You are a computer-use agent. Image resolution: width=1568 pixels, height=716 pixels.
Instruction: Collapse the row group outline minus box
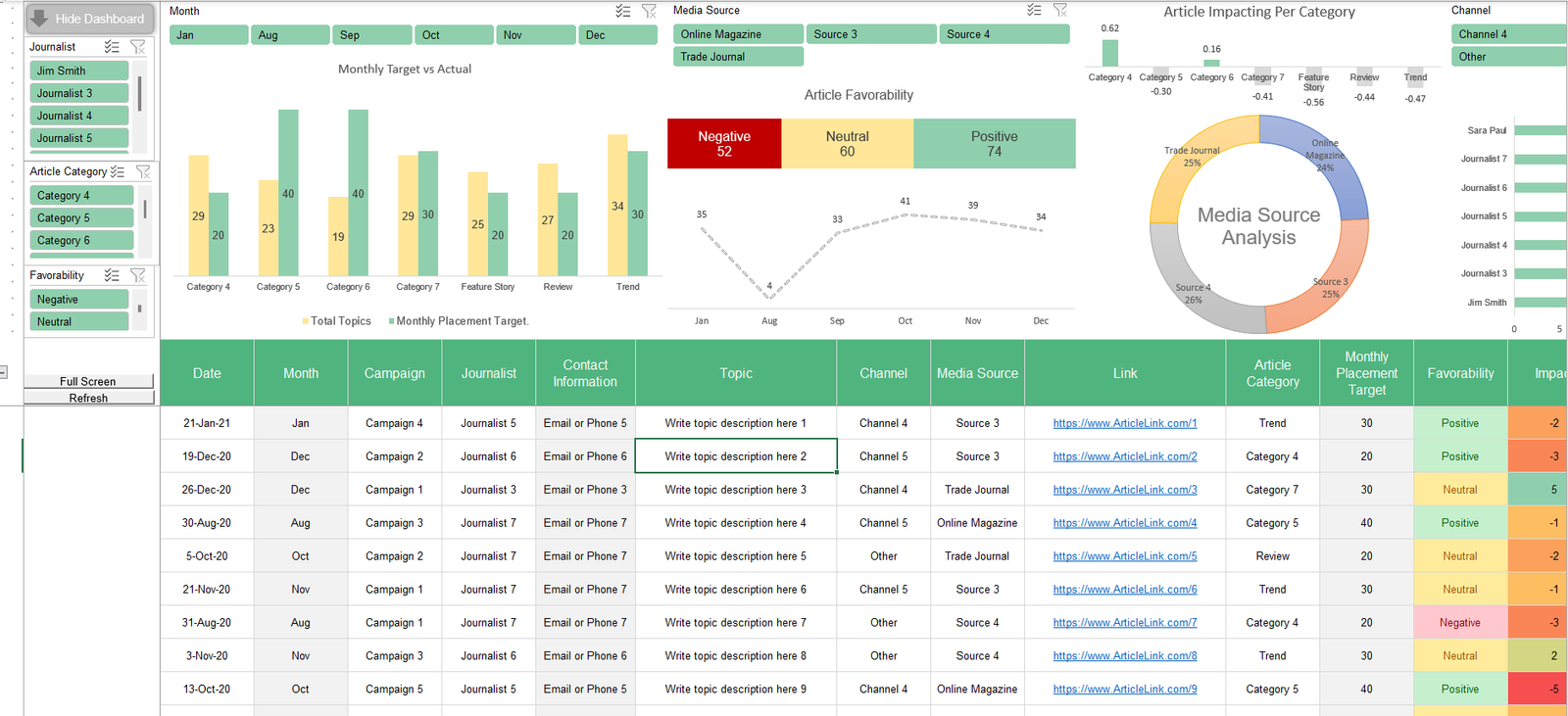3,371
